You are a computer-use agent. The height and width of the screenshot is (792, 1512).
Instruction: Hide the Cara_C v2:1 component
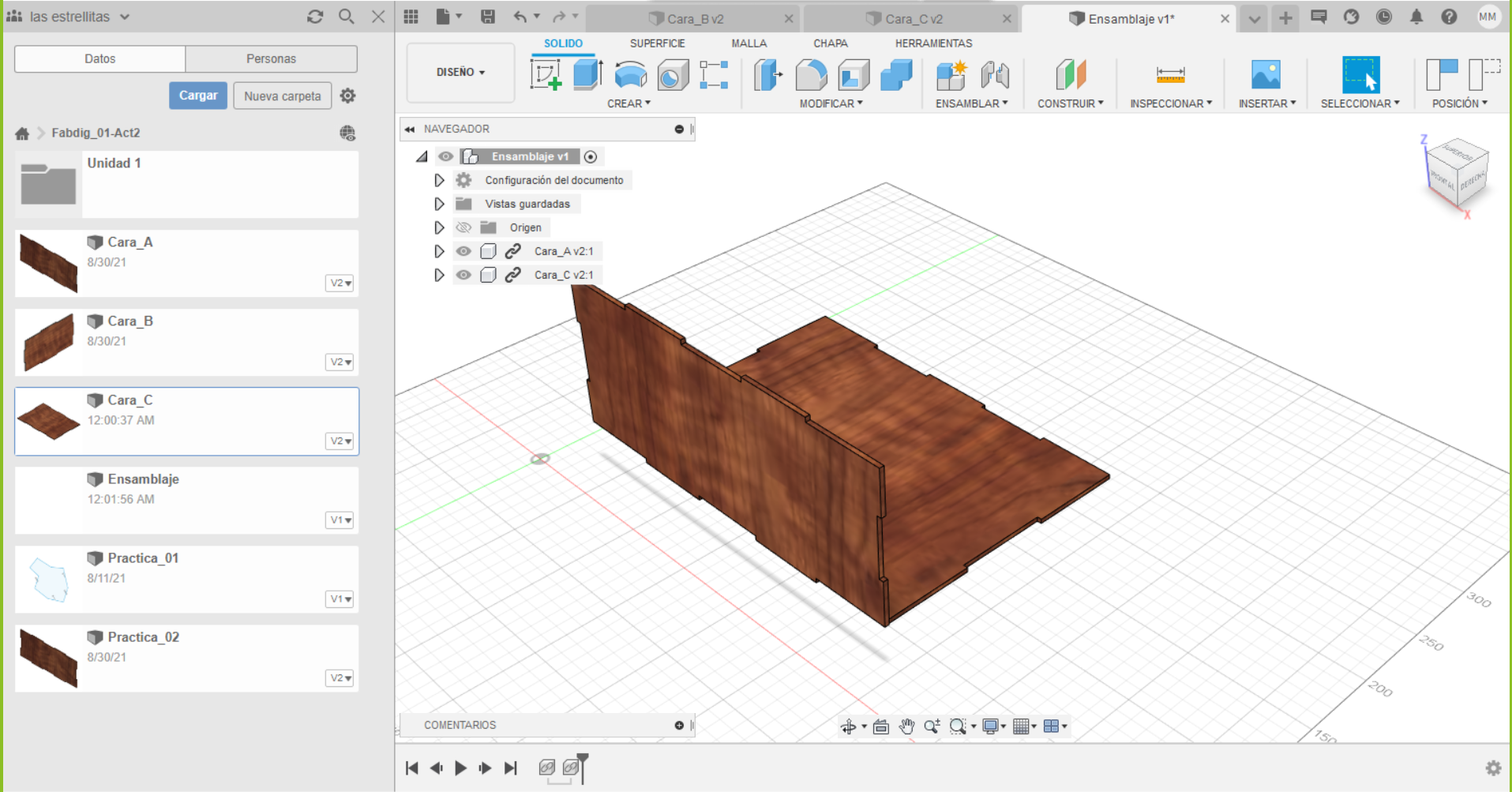pyautogui.click(x=463, y=275)
